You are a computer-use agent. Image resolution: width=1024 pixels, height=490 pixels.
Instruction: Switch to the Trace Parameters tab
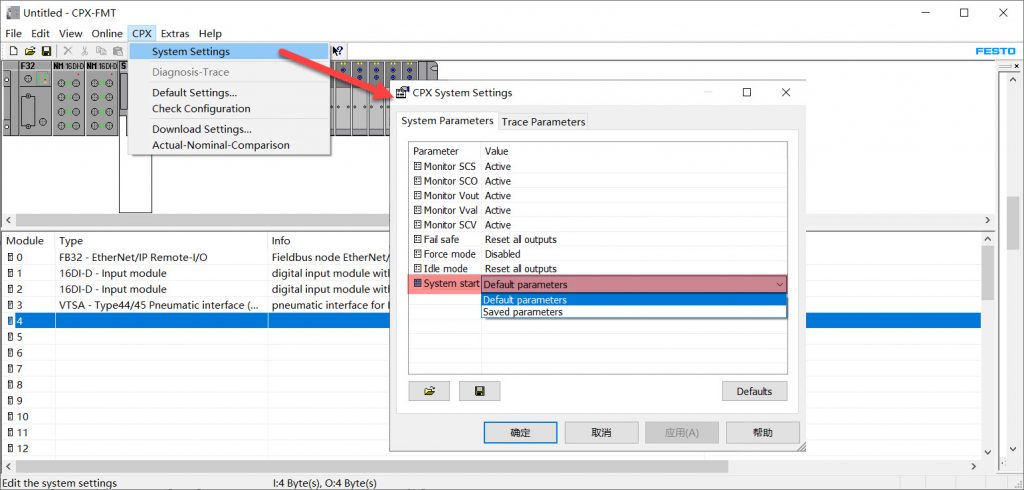(x=543, y=122)
